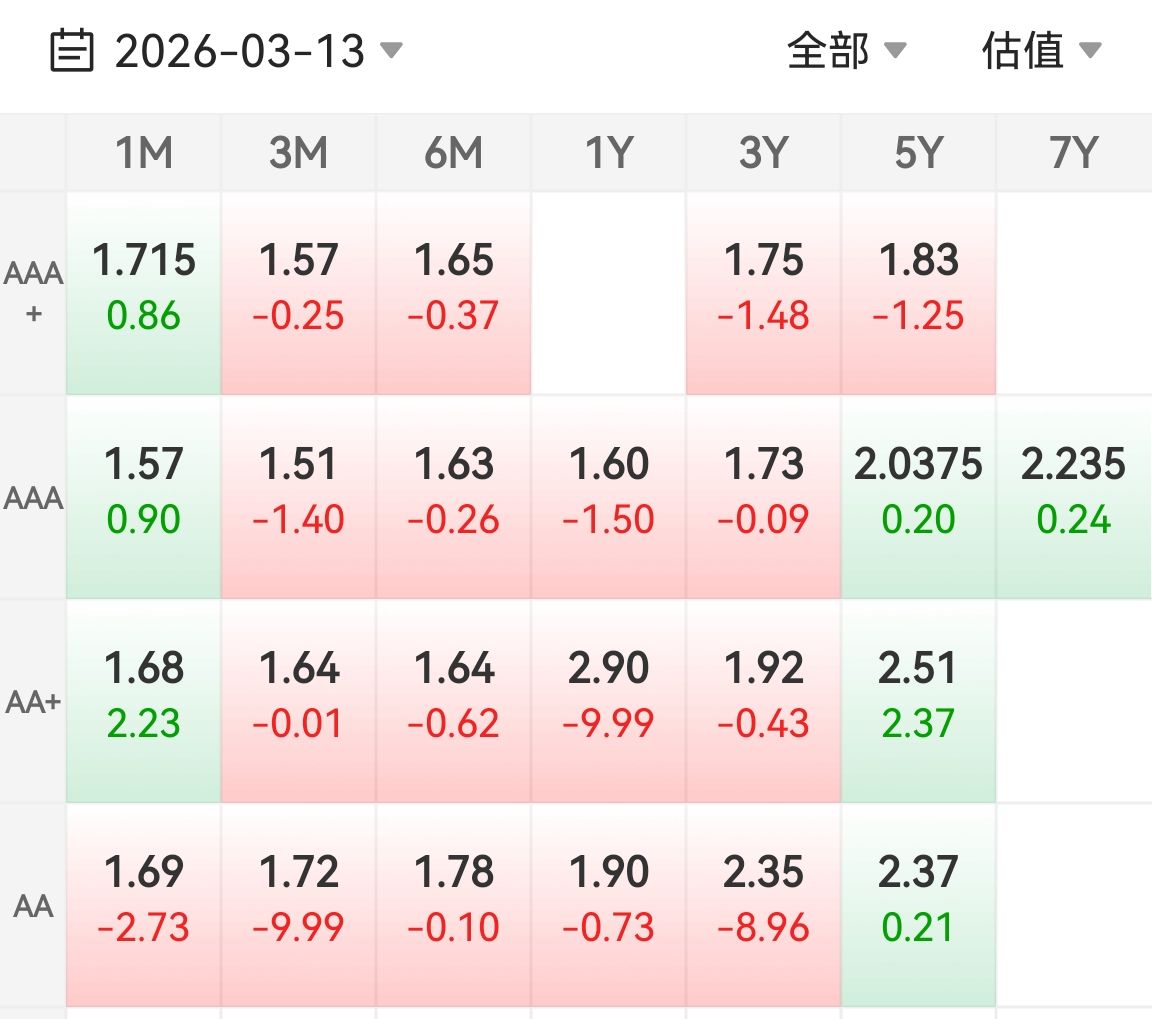
Task: Click the calendar icon next to the date
Action: pos(74,50)
